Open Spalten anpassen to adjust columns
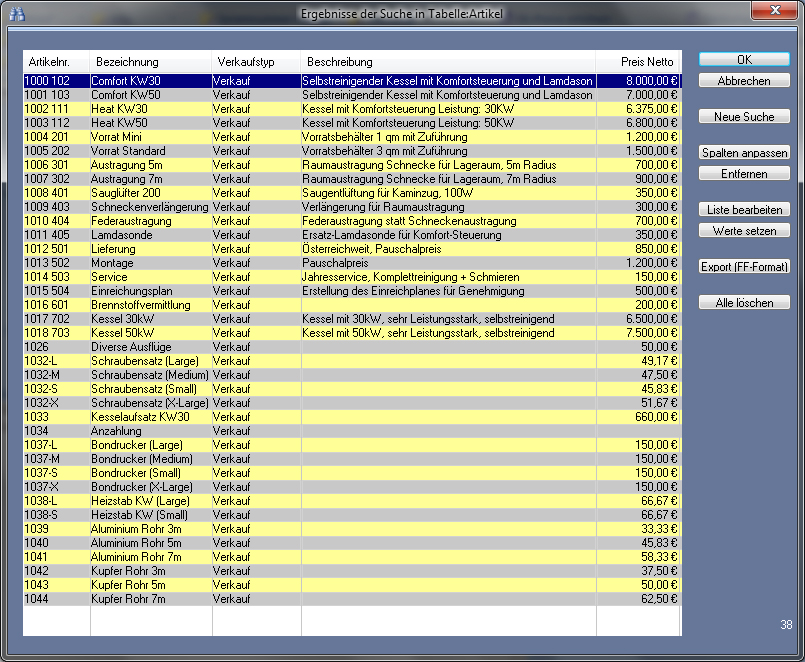Image resolution: width=805 pixels, height=662 pixels. [744, 153]
